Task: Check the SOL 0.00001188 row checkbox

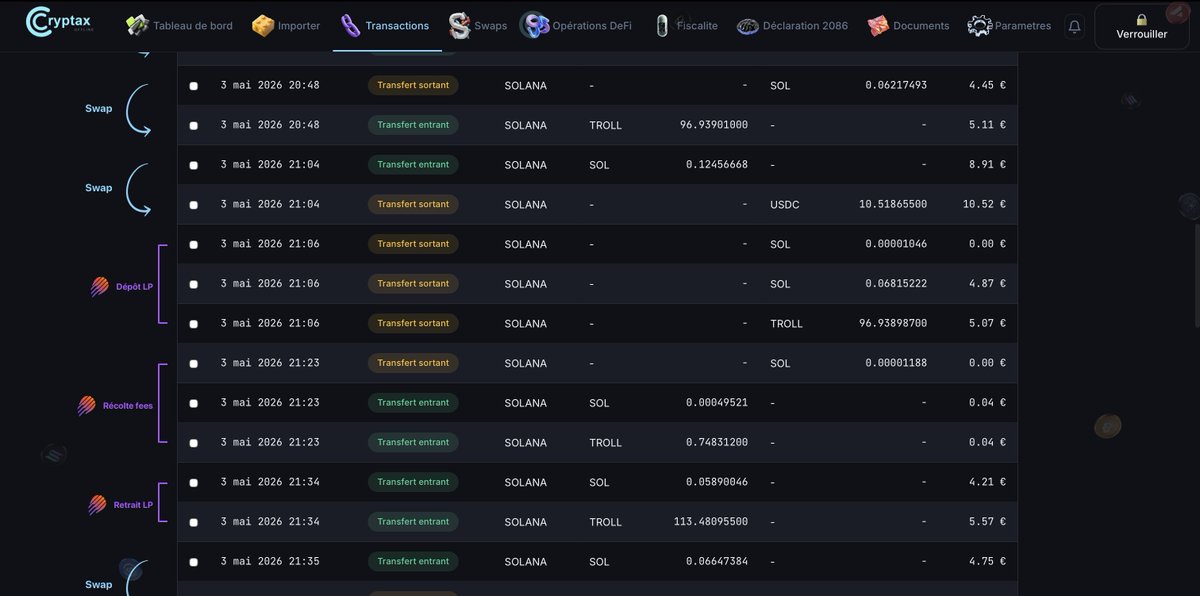Action: (193, 364)
